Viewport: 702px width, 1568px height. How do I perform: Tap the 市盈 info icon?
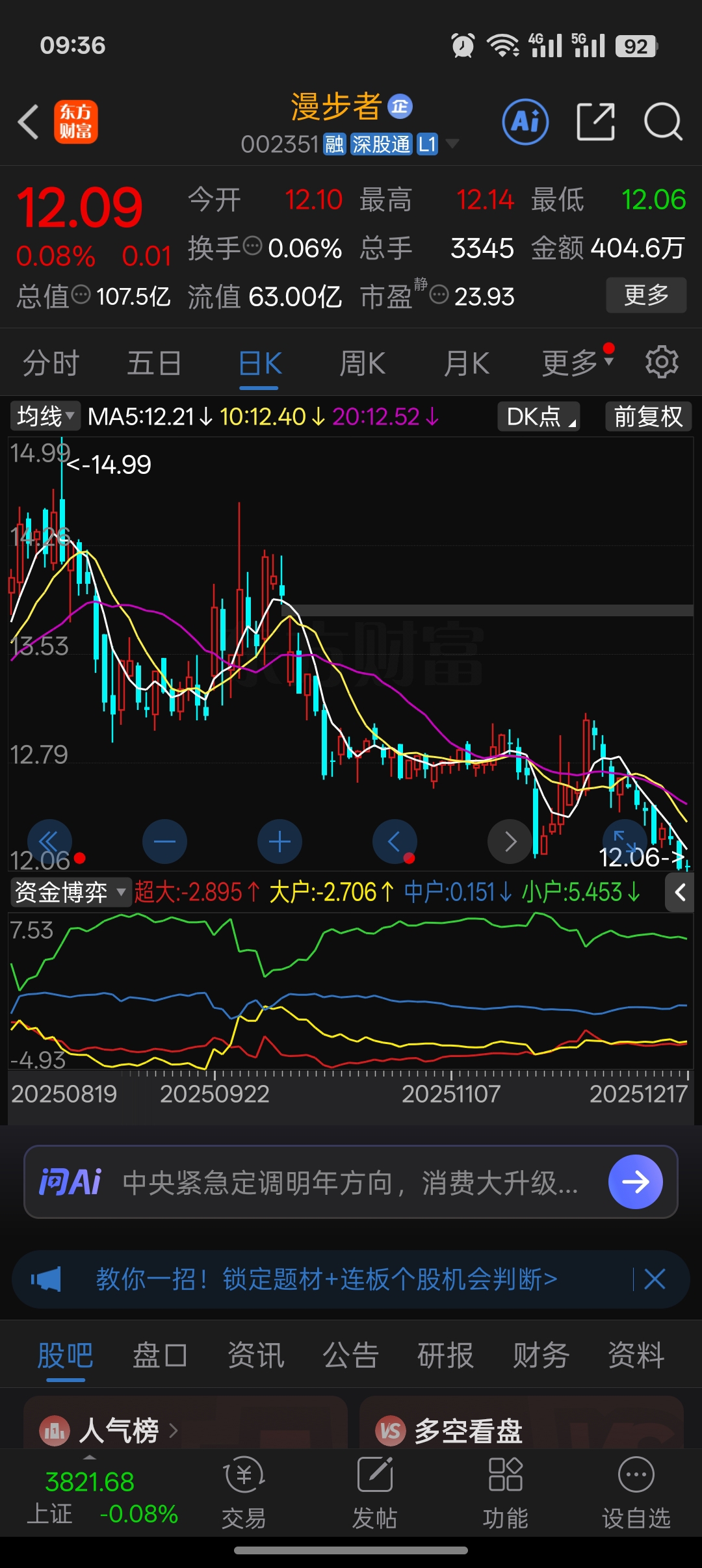point(439,294)
